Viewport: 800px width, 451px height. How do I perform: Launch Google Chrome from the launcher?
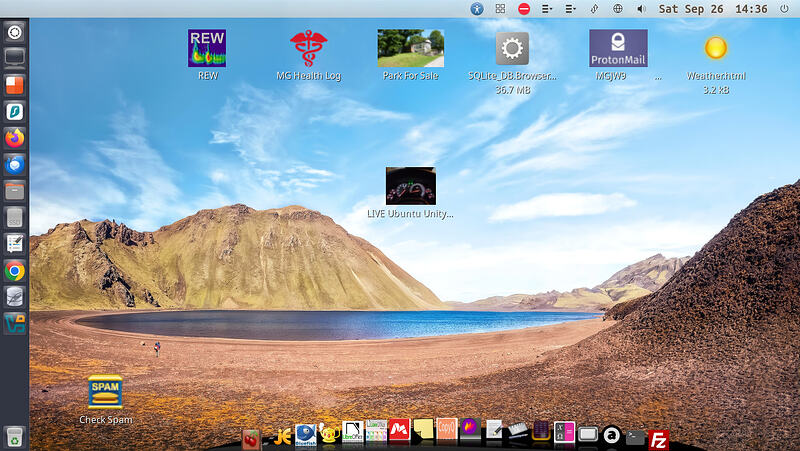(x=14, y=271)
